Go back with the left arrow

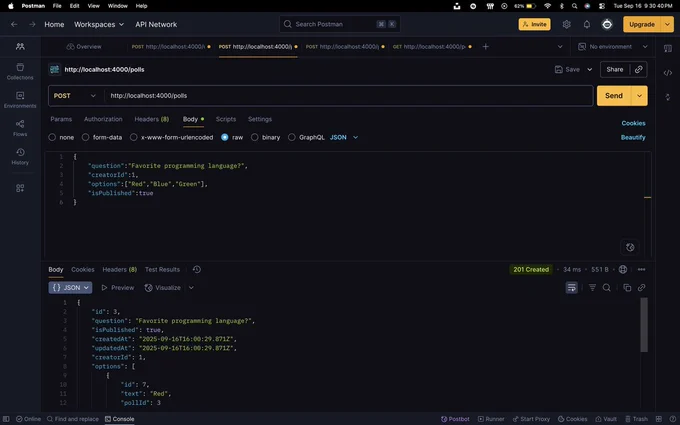click(14, 24)
